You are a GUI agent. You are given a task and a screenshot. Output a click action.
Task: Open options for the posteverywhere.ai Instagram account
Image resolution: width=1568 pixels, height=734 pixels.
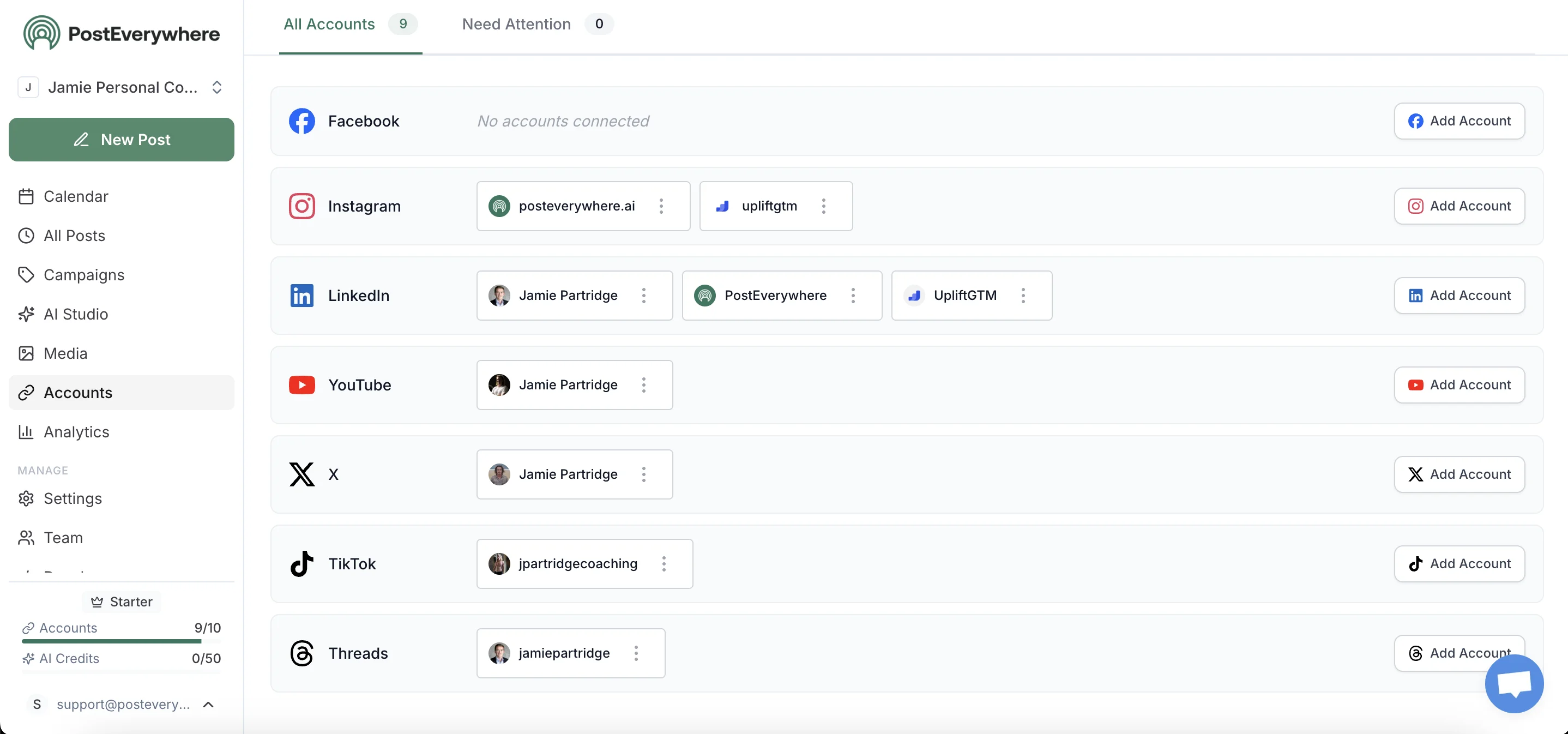pyautogui.click(x=661, y=206)
